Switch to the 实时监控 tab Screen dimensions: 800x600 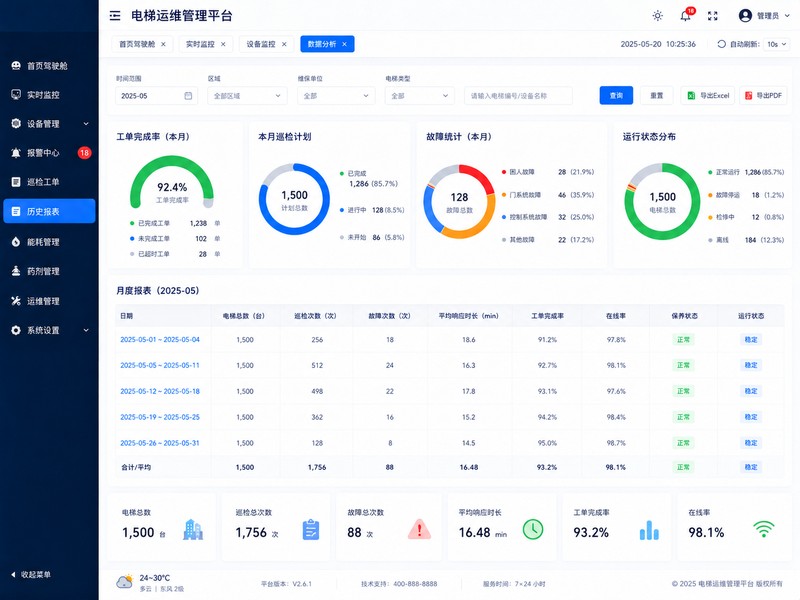click(x=200, y=44)
